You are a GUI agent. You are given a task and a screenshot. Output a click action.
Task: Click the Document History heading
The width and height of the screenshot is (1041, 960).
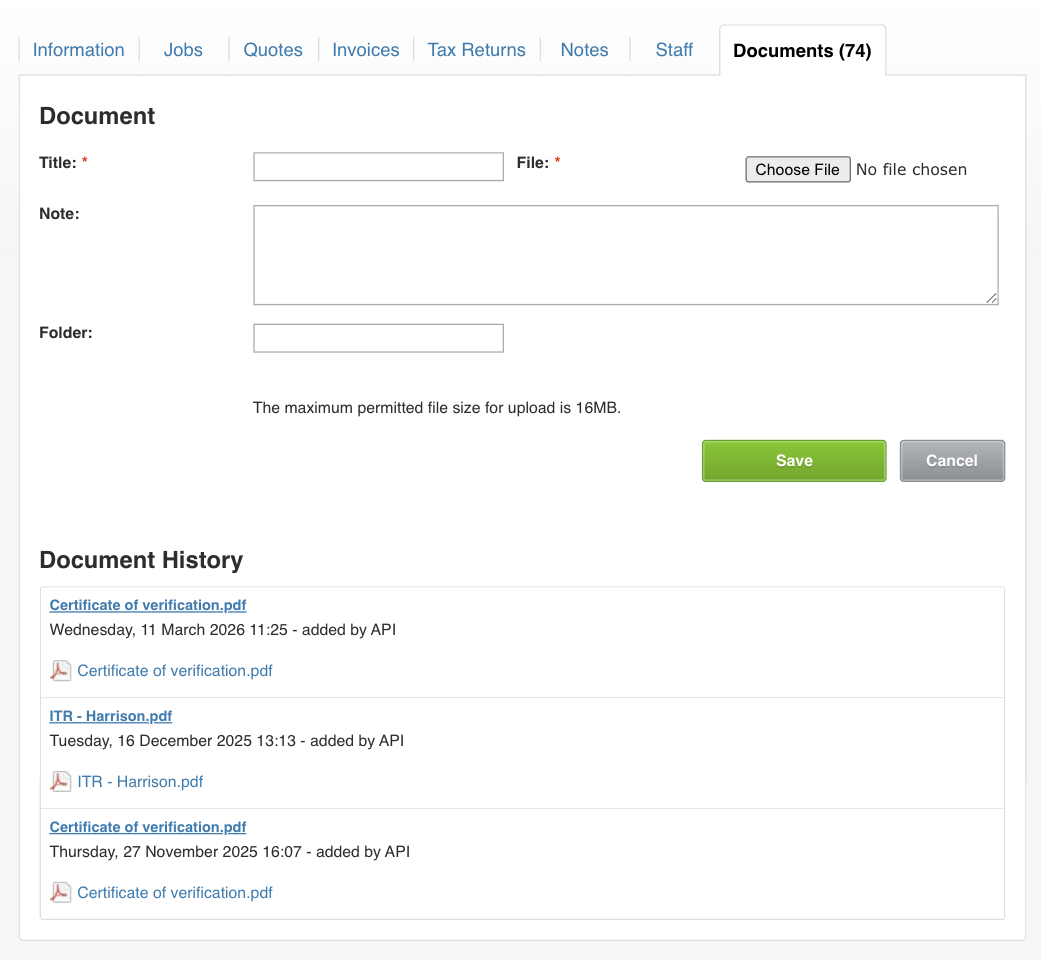tap(141, 560)
